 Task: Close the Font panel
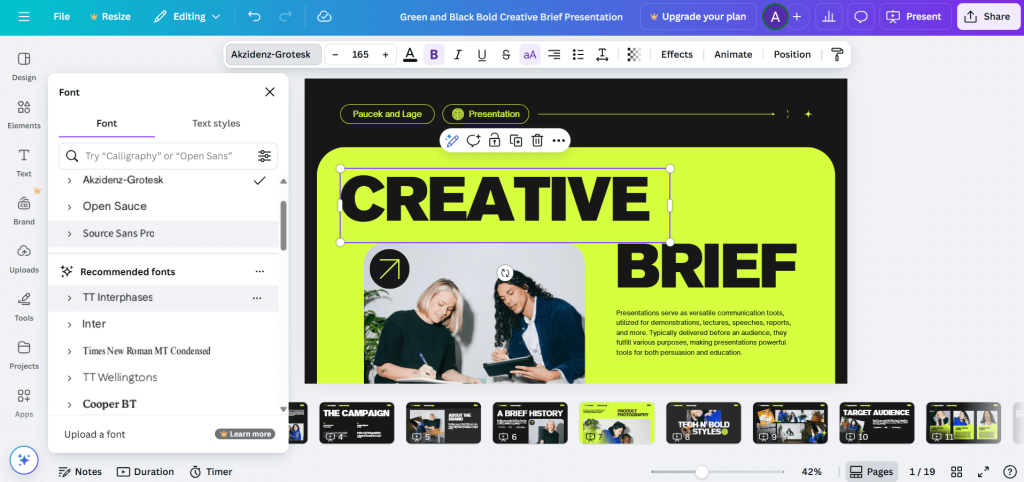pos(270,92)
